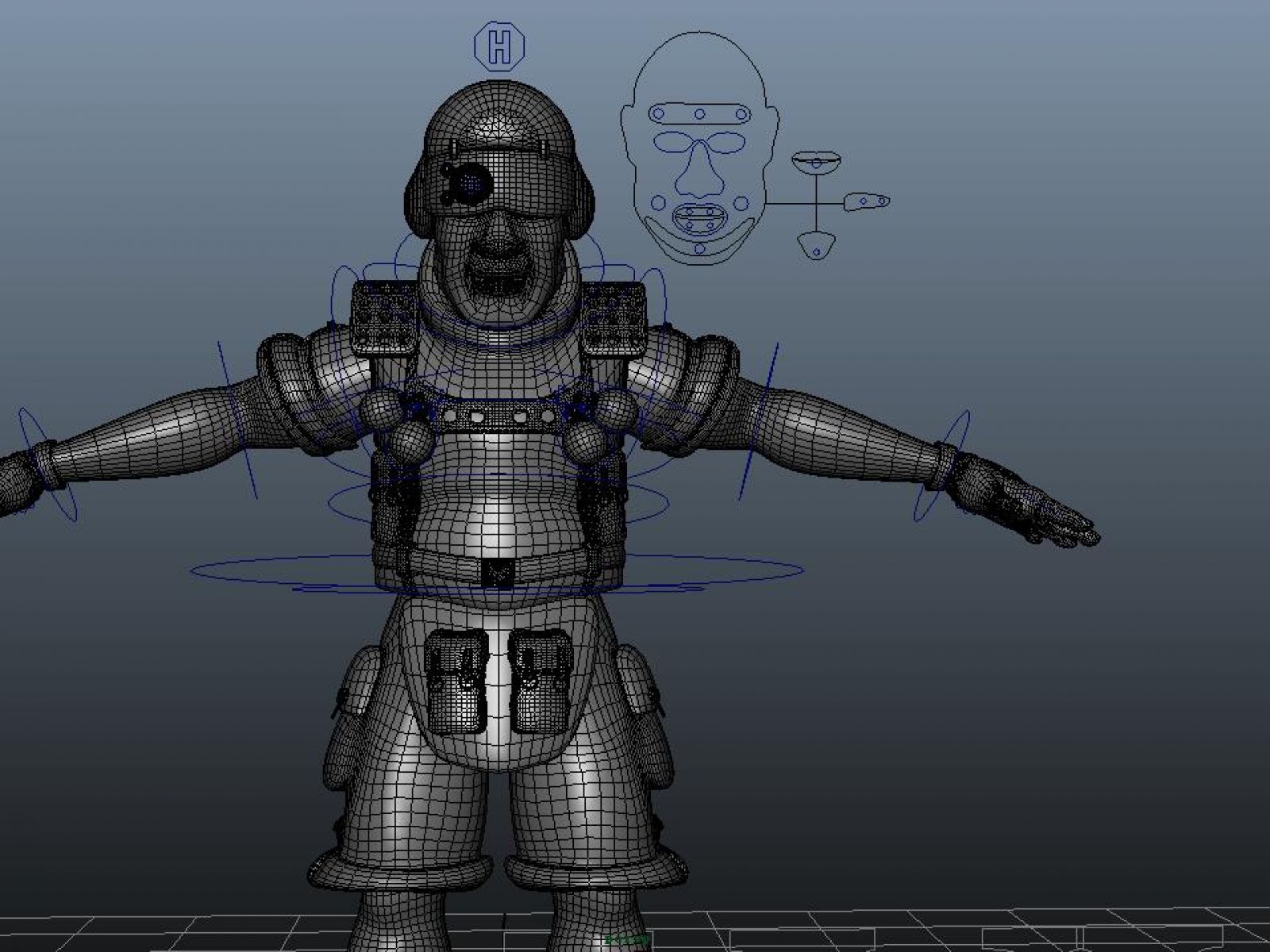The width and height of the screenshot is (1270, 952).
Task: Select the chin-shaped control below the crosshair
Action: pyautogui.click(x=816, y=244)
